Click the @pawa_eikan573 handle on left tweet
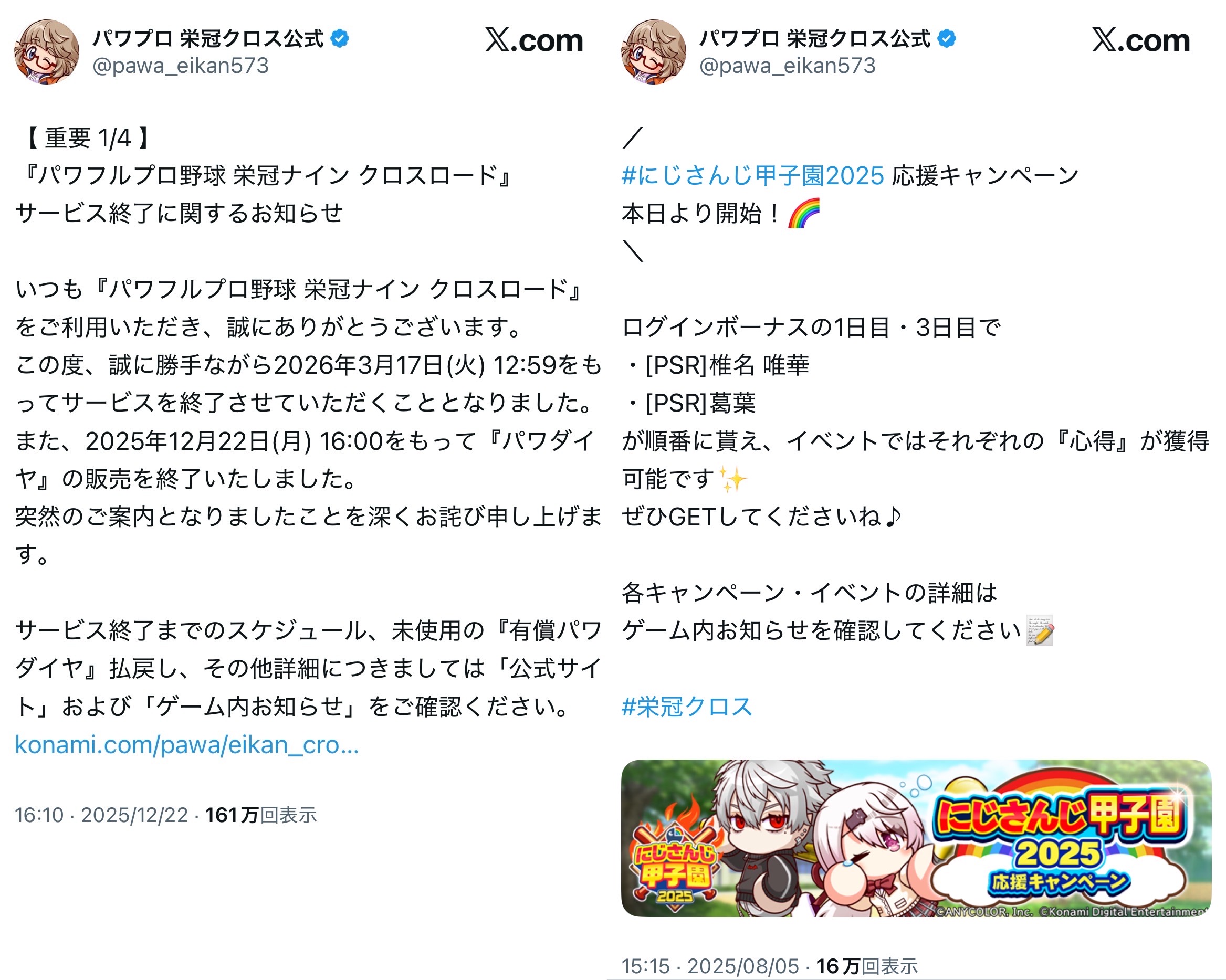1226x980 pixels. tap(180, 66)
